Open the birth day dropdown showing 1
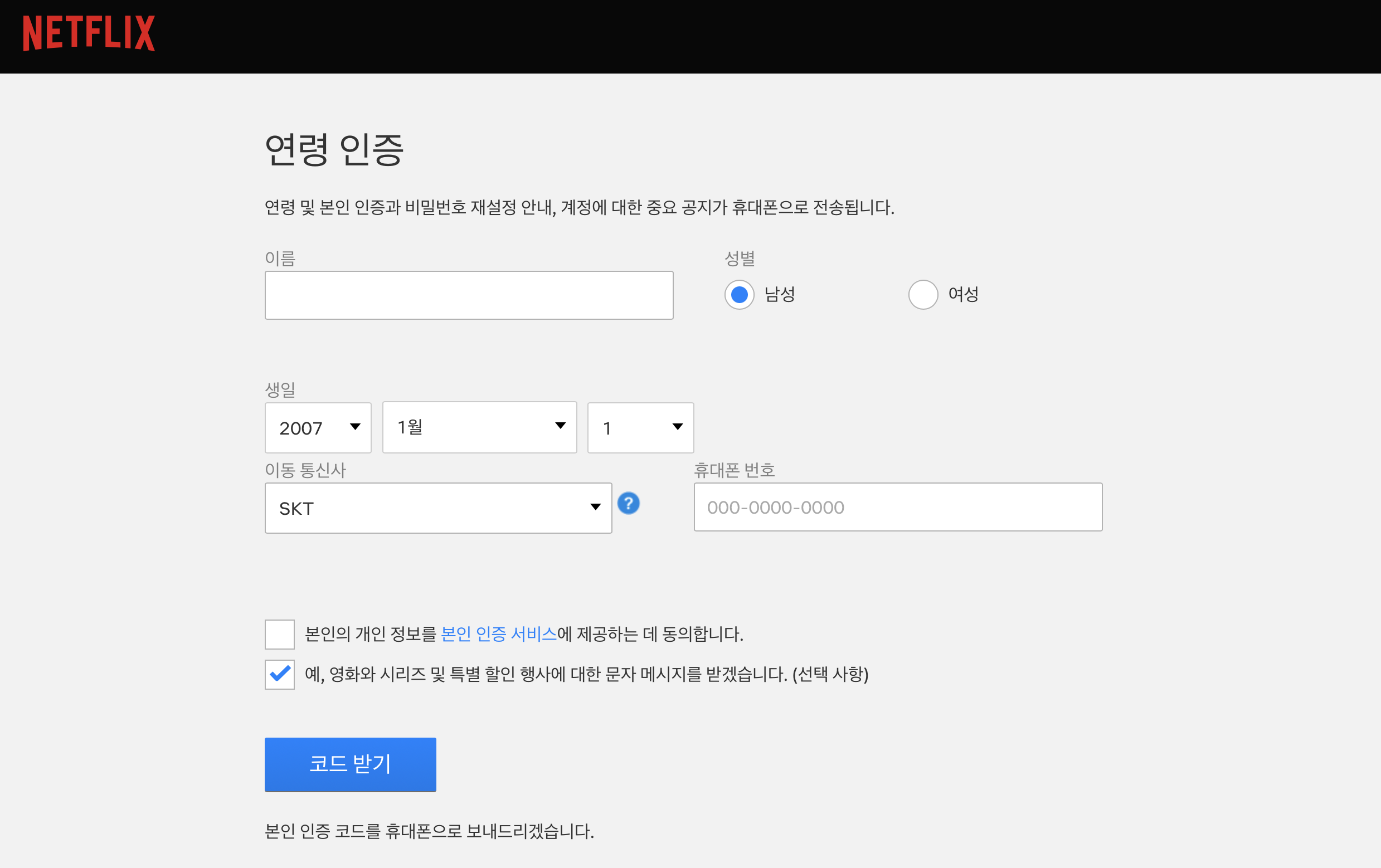 pyautogui.click(x=640, y=428)
